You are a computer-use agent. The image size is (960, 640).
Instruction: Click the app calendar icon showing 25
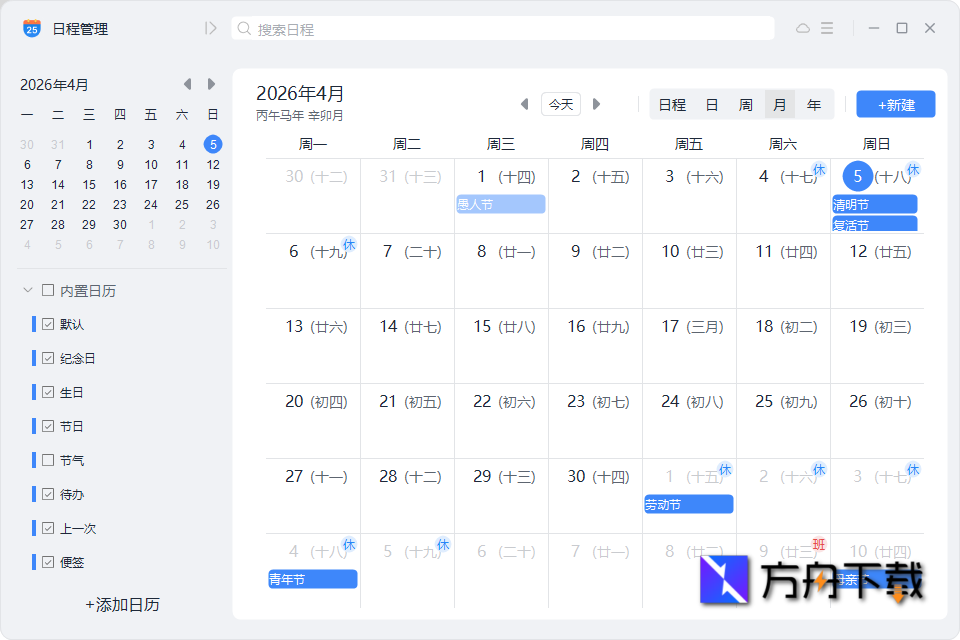click(29, 28)
